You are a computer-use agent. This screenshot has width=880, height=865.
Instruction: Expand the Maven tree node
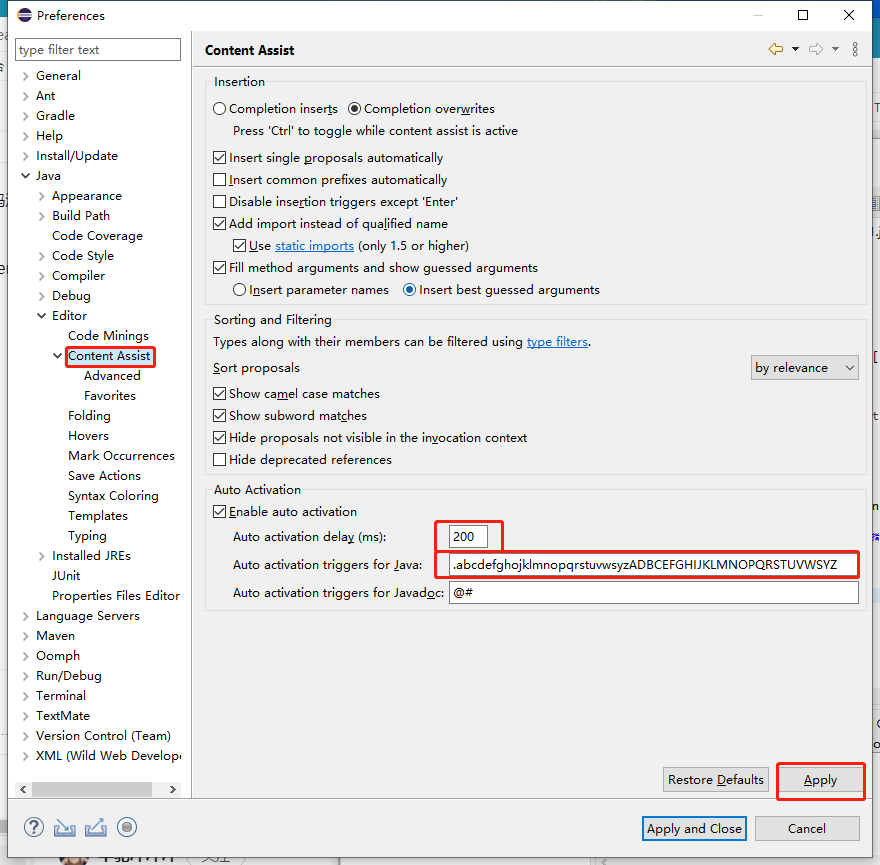25,636
